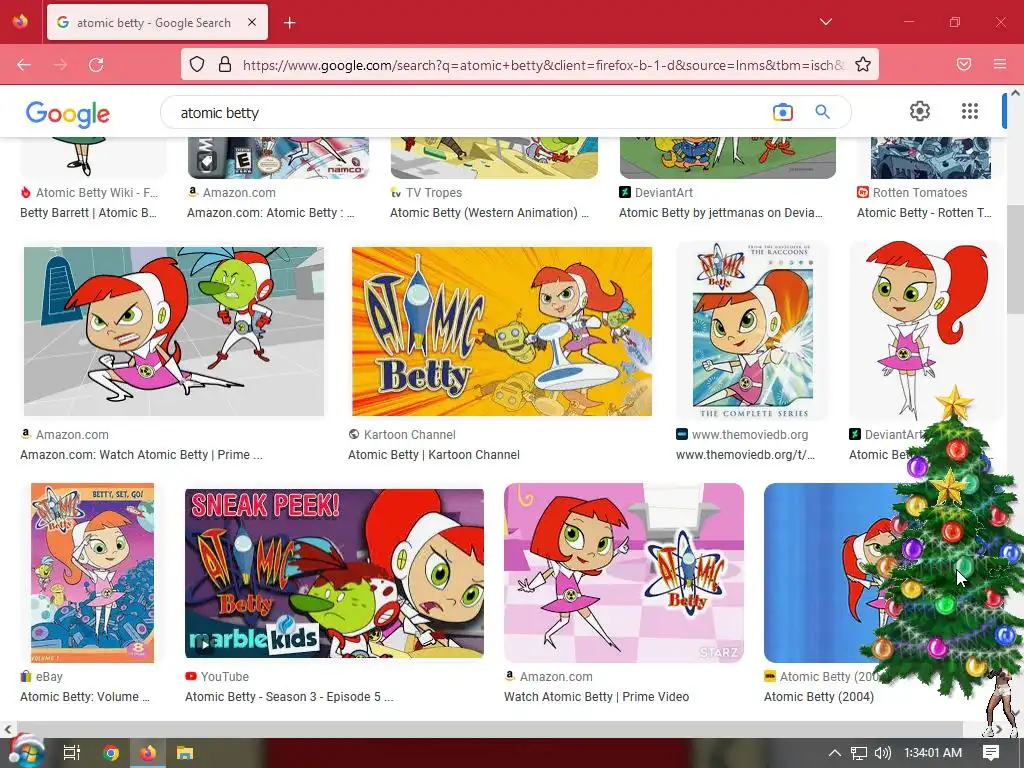The image size is (1024, 768).
Task: Click Atomic Betty | Kartoon Channel caption
Action: tap(434, 455)
